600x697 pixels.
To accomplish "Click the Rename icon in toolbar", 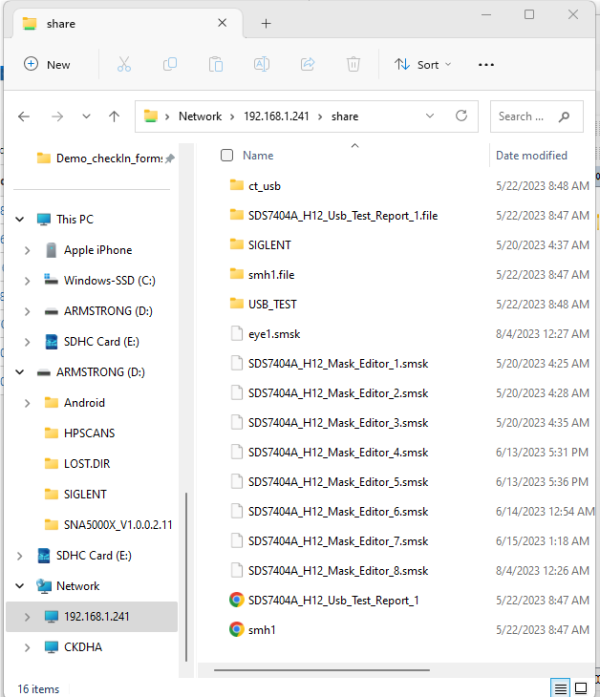I will click(x=261, y=64).
